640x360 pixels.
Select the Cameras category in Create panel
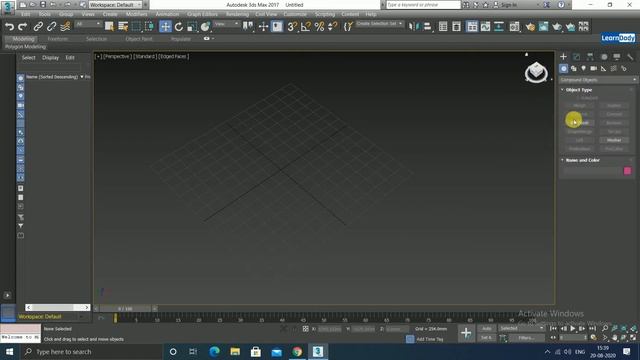tap(593, 69)
